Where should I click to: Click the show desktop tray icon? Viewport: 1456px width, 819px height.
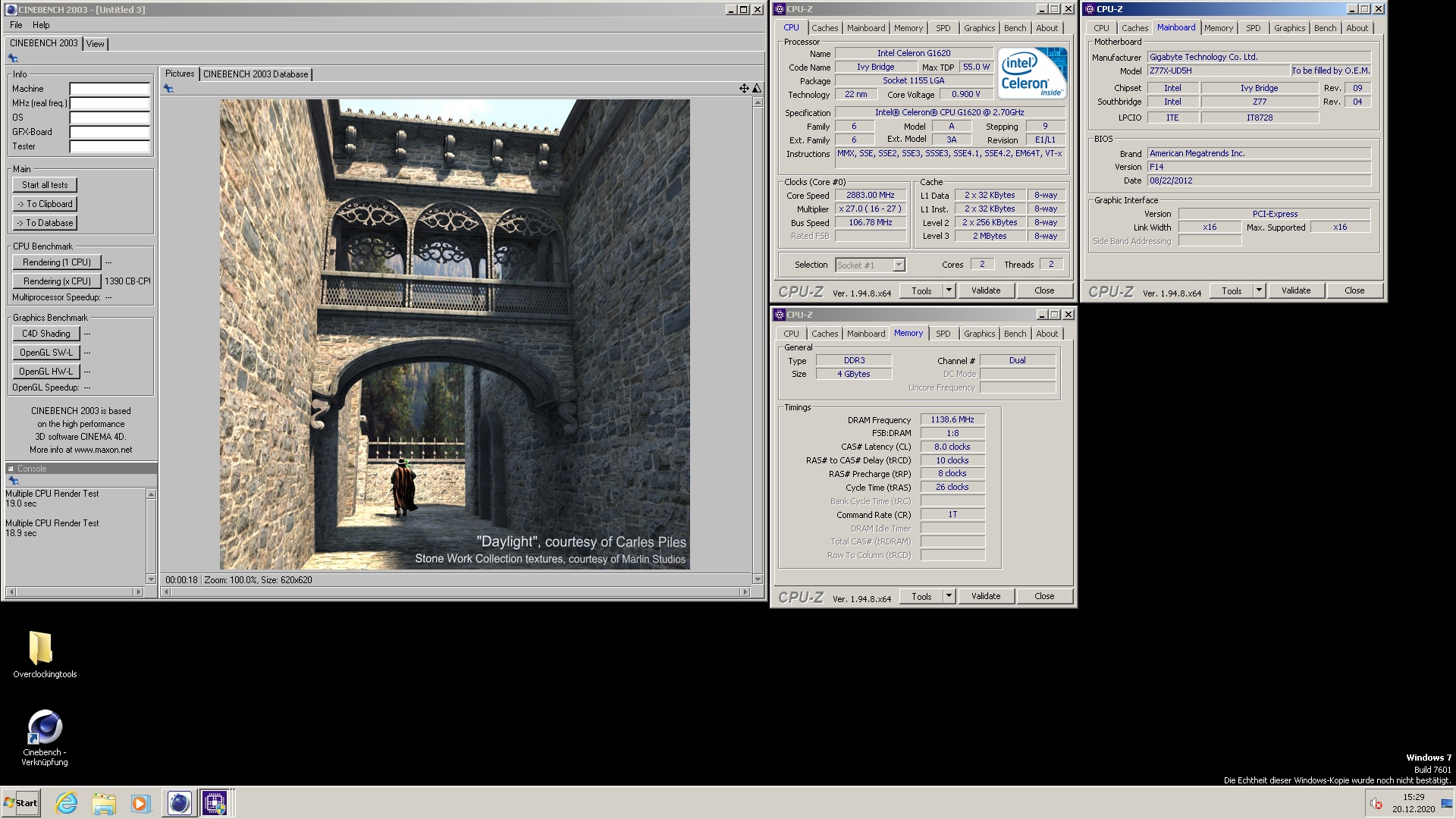[x=1446, y=803]
